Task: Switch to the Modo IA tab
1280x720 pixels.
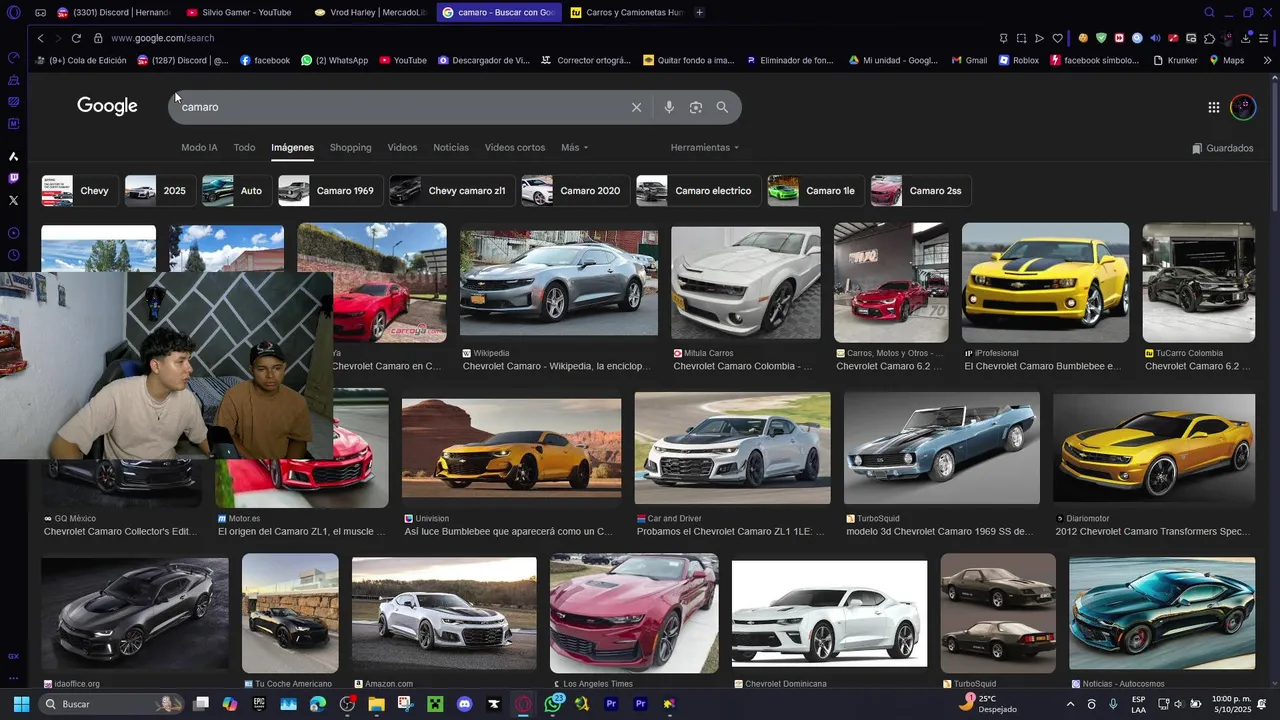Action: [x=199, y=147]
